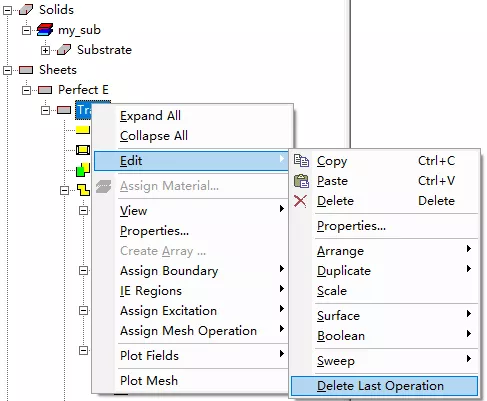This screenshot has width=487, height=401.
Task: Choose Delete Last Operation
Action: point(384,386)
